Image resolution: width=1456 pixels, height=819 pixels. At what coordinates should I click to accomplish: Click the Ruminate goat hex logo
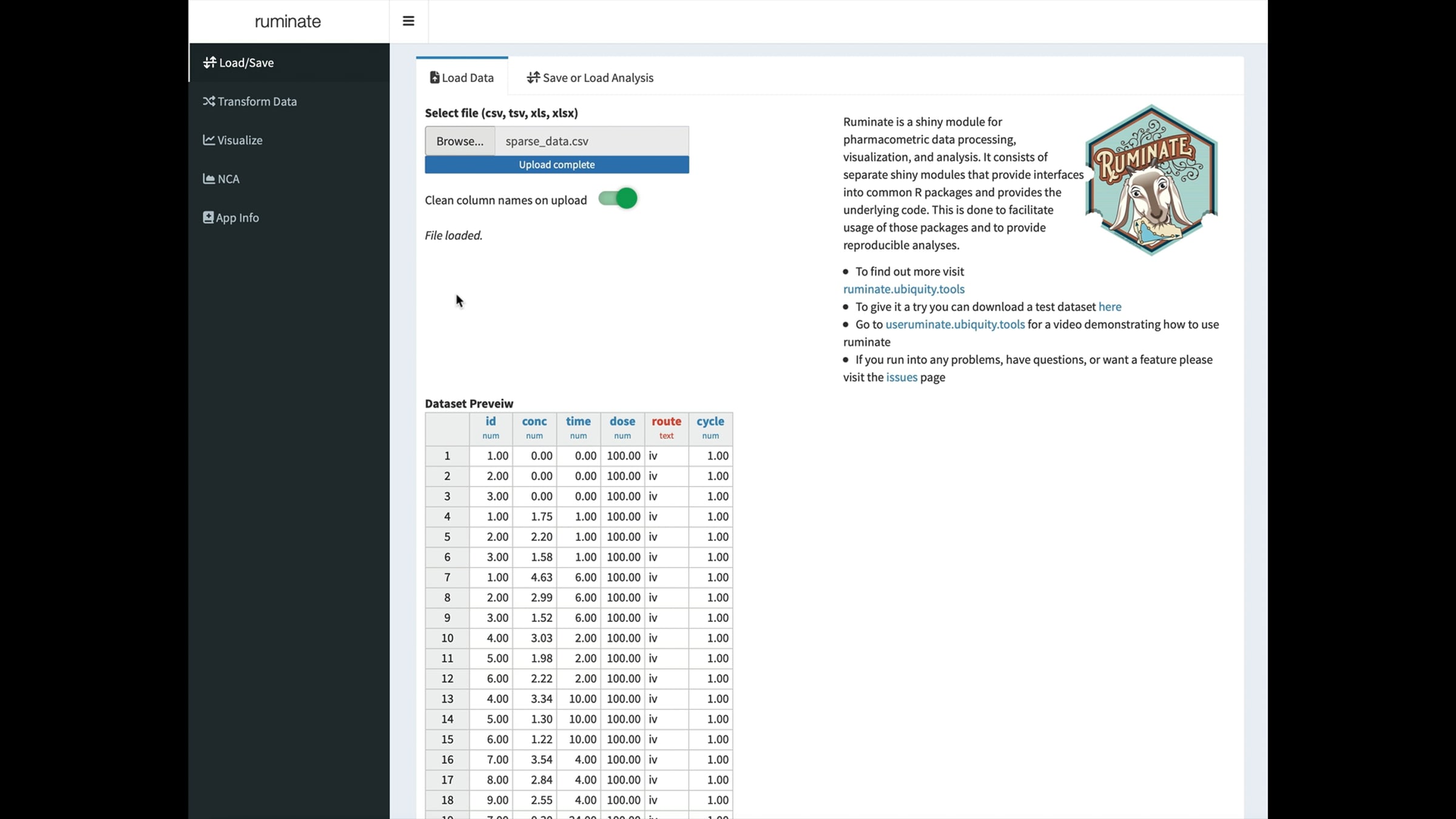pyautogui.click(x=1151, y=180)
